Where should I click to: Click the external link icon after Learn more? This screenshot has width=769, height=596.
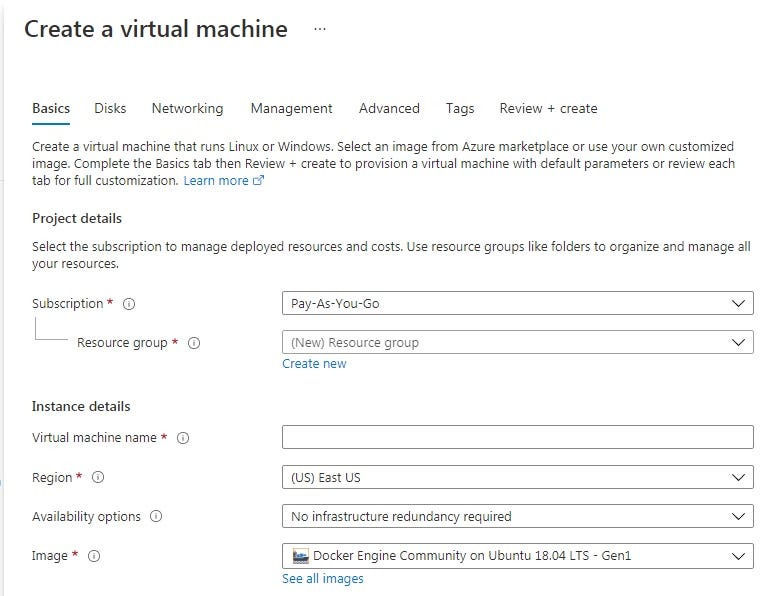pos(258,181)
